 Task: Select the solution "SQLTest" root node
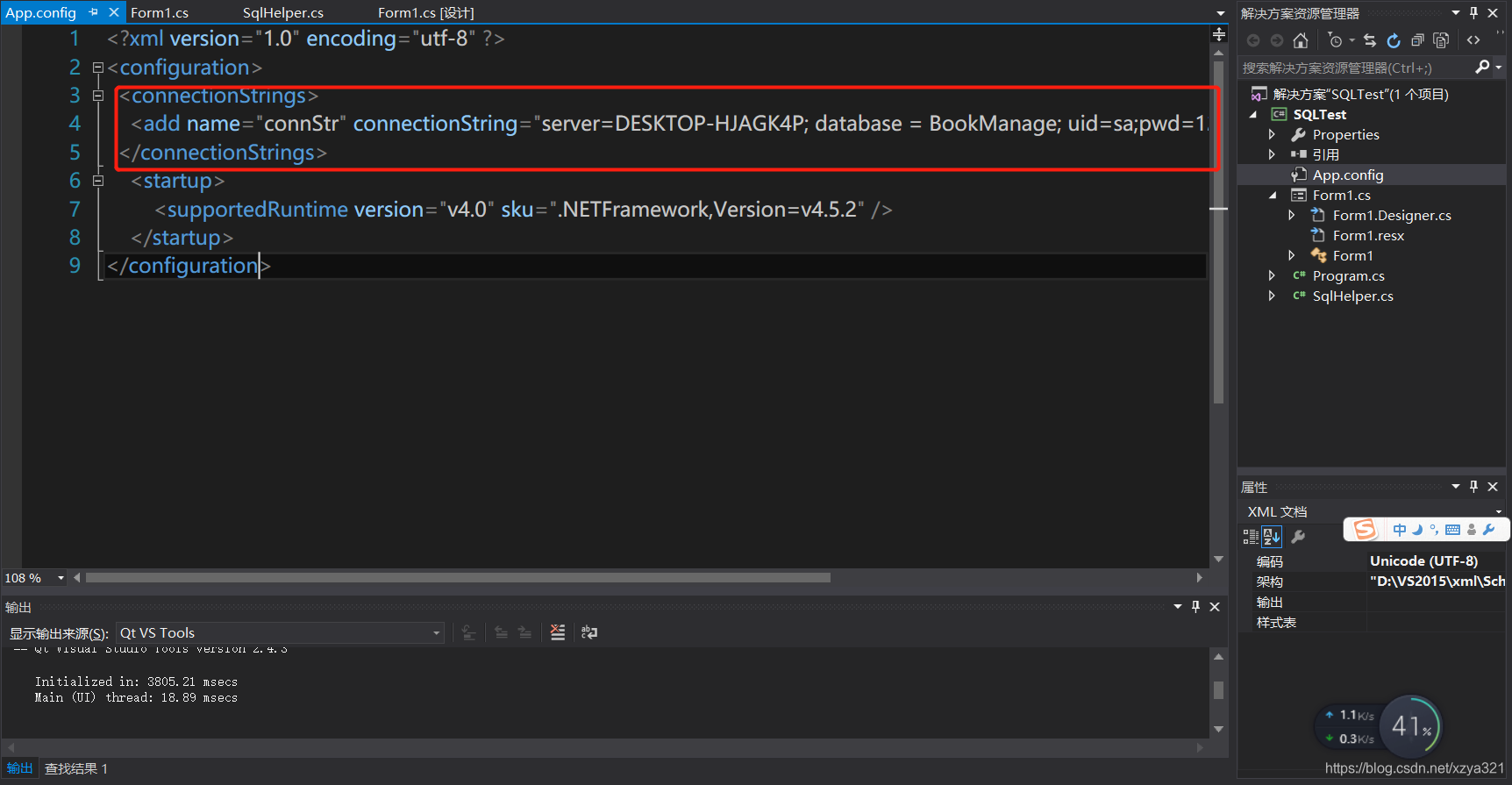tap(1360, 94)
